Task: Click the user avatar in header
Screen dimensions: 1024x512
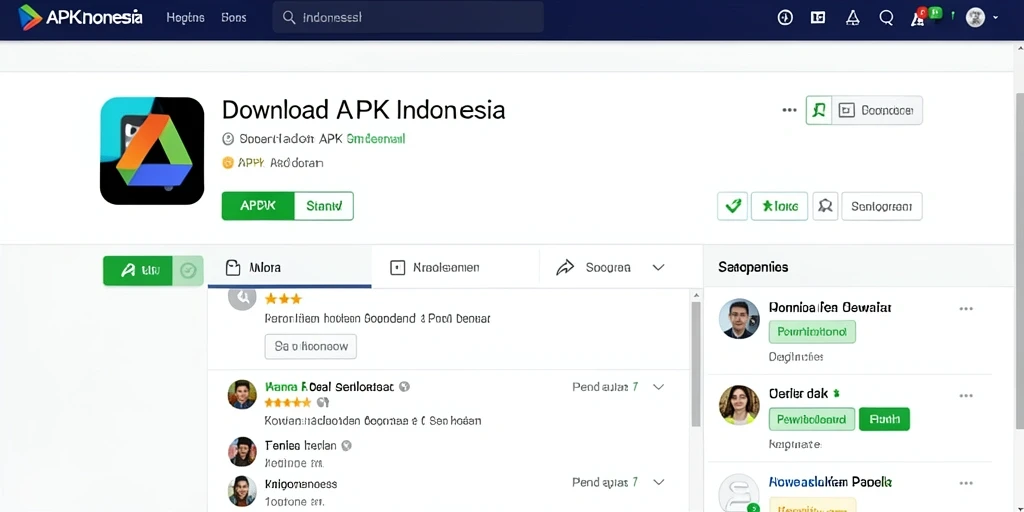Action: point(975,18)
